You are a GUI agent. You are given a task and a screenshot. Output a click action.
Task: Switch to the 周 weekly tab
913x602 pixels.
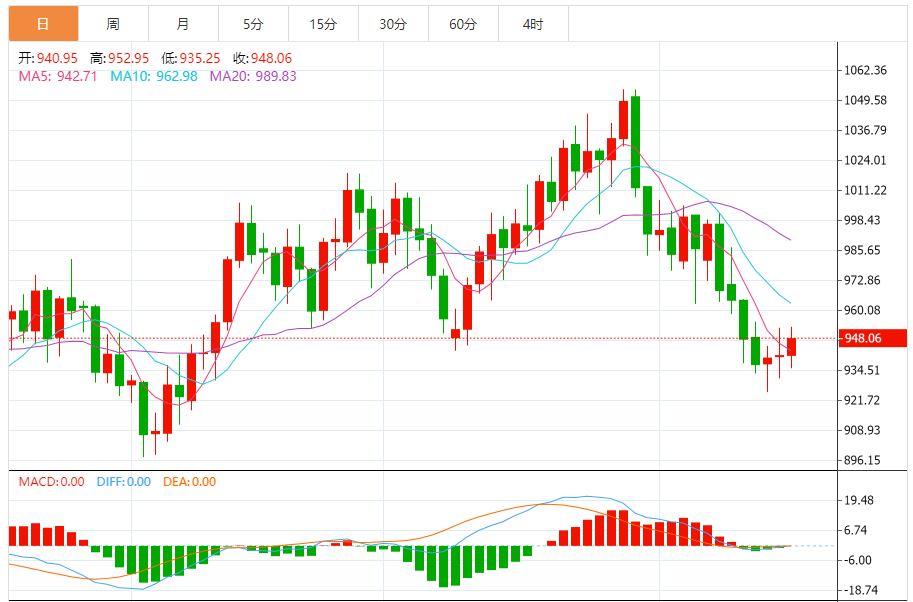pos(114,24)
